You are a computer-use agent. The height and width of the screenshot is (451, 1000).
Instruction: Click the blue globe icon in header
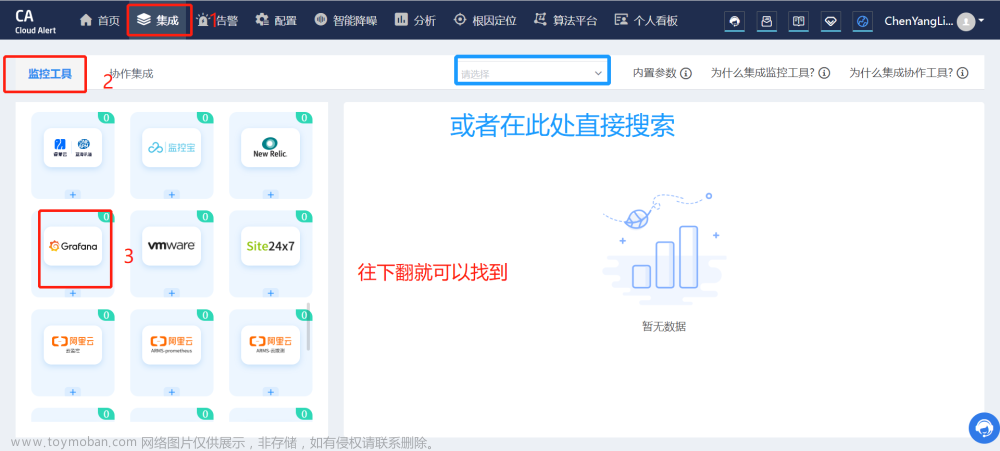tap(862, 22)
